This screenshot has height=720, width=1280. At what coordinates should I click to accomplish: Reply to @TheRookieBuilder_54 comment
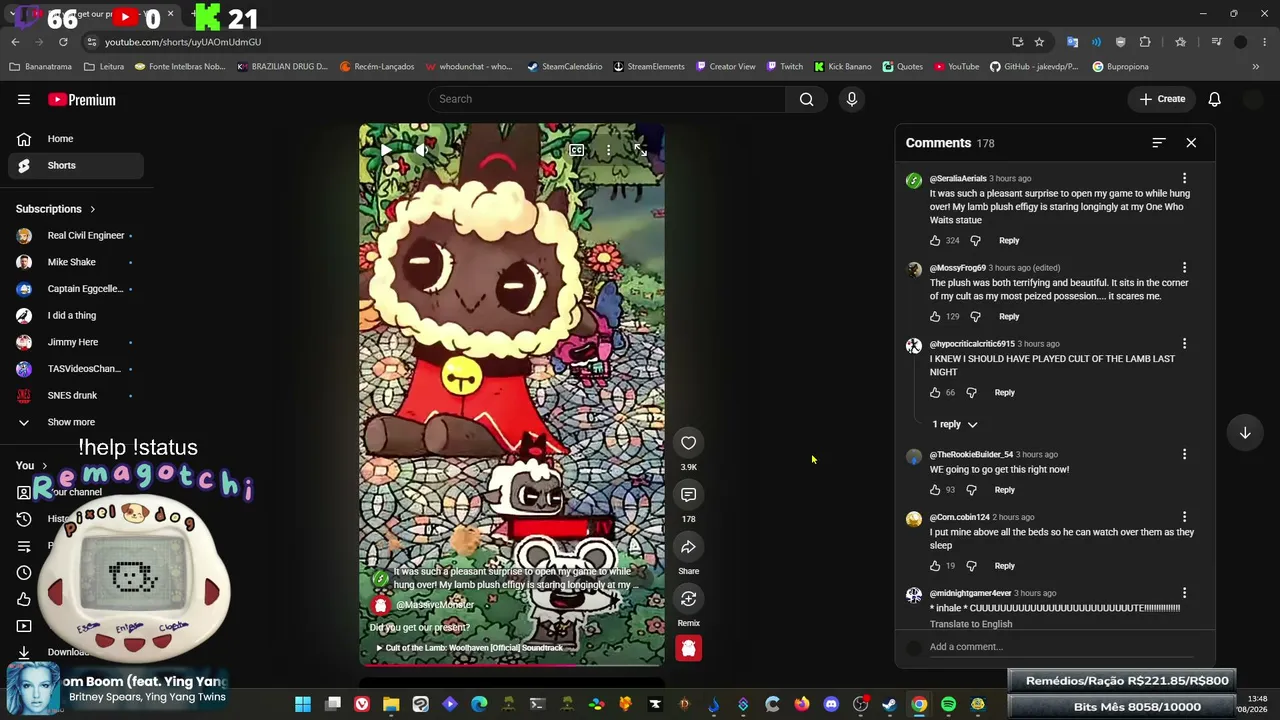[1004, 490]
